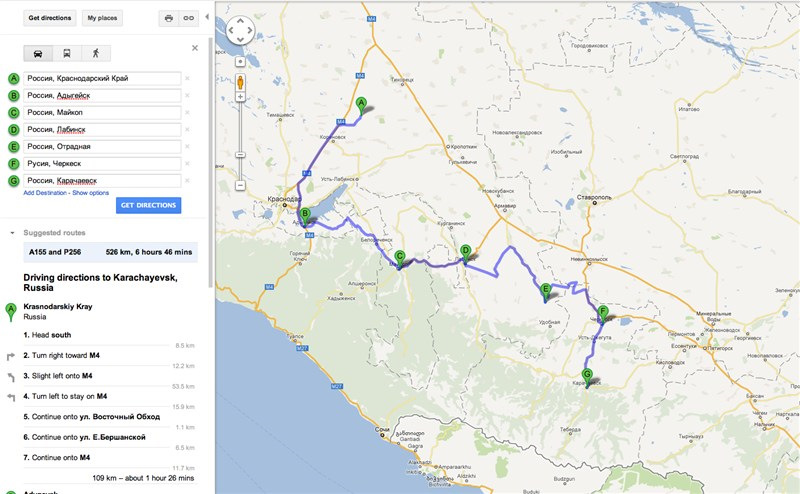800x494 pixels.
Task: Remove destination C Майкоп with its X
Action: pos(187,113)
